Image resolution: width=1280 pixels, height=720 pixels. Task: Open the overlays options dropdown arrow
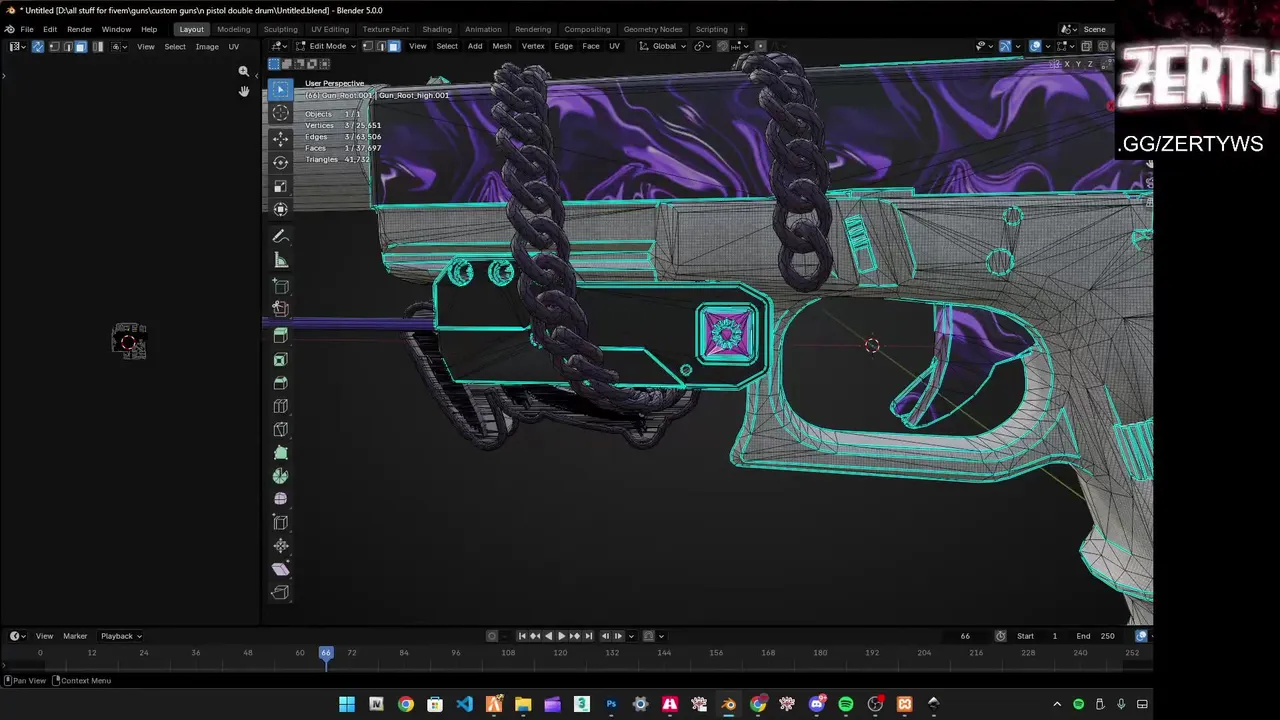pos(1047,46)
